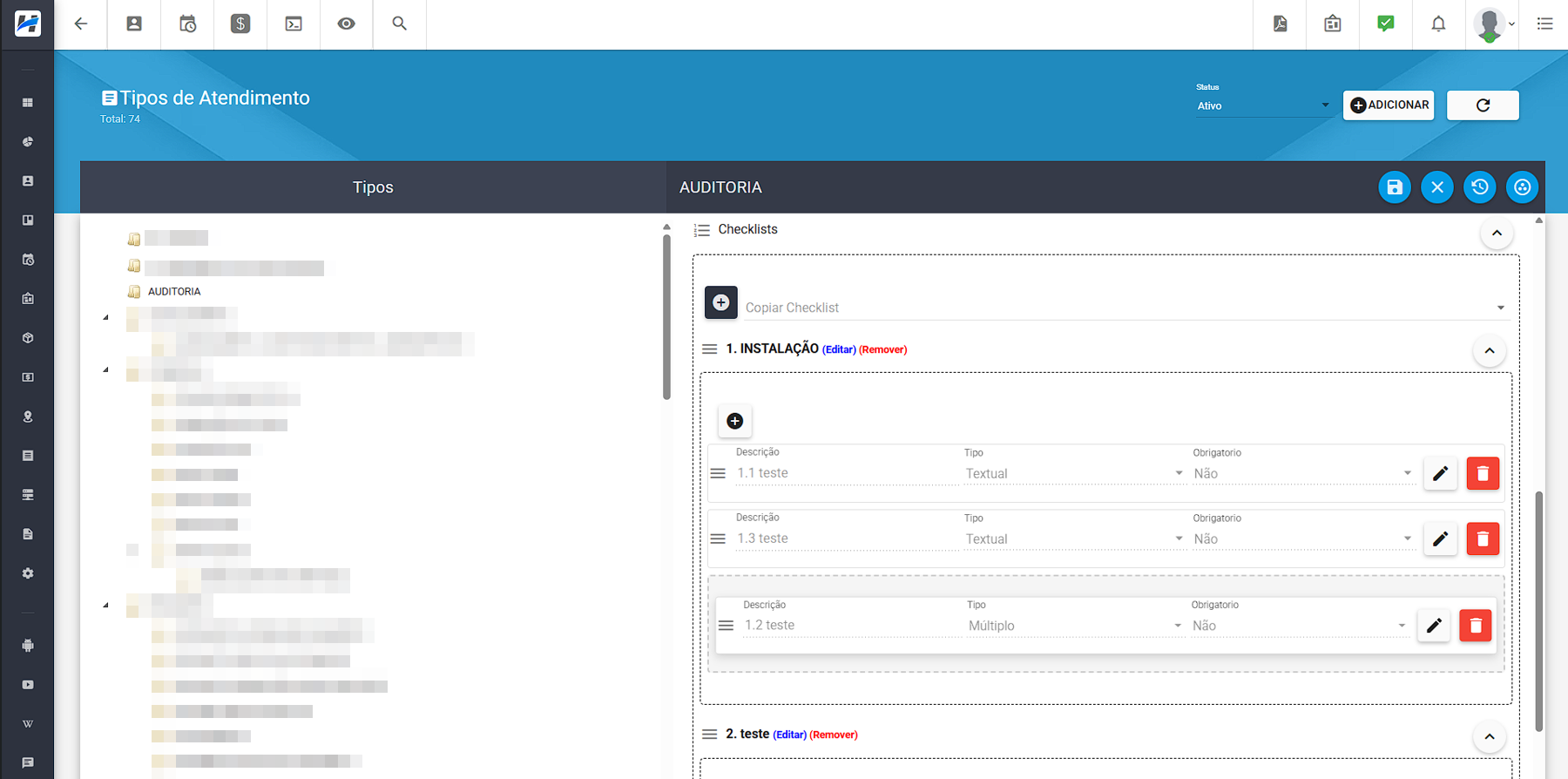
Task: Cancel editing with the X circle button
Action: point(1437,187)
